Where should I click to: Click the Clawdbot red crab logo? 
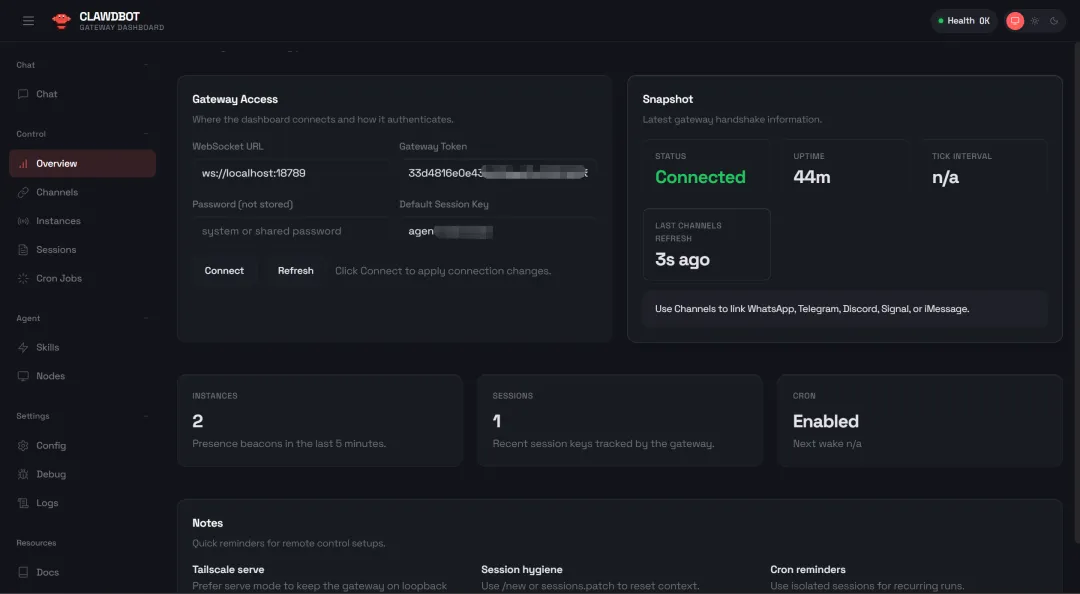point(61,21)
